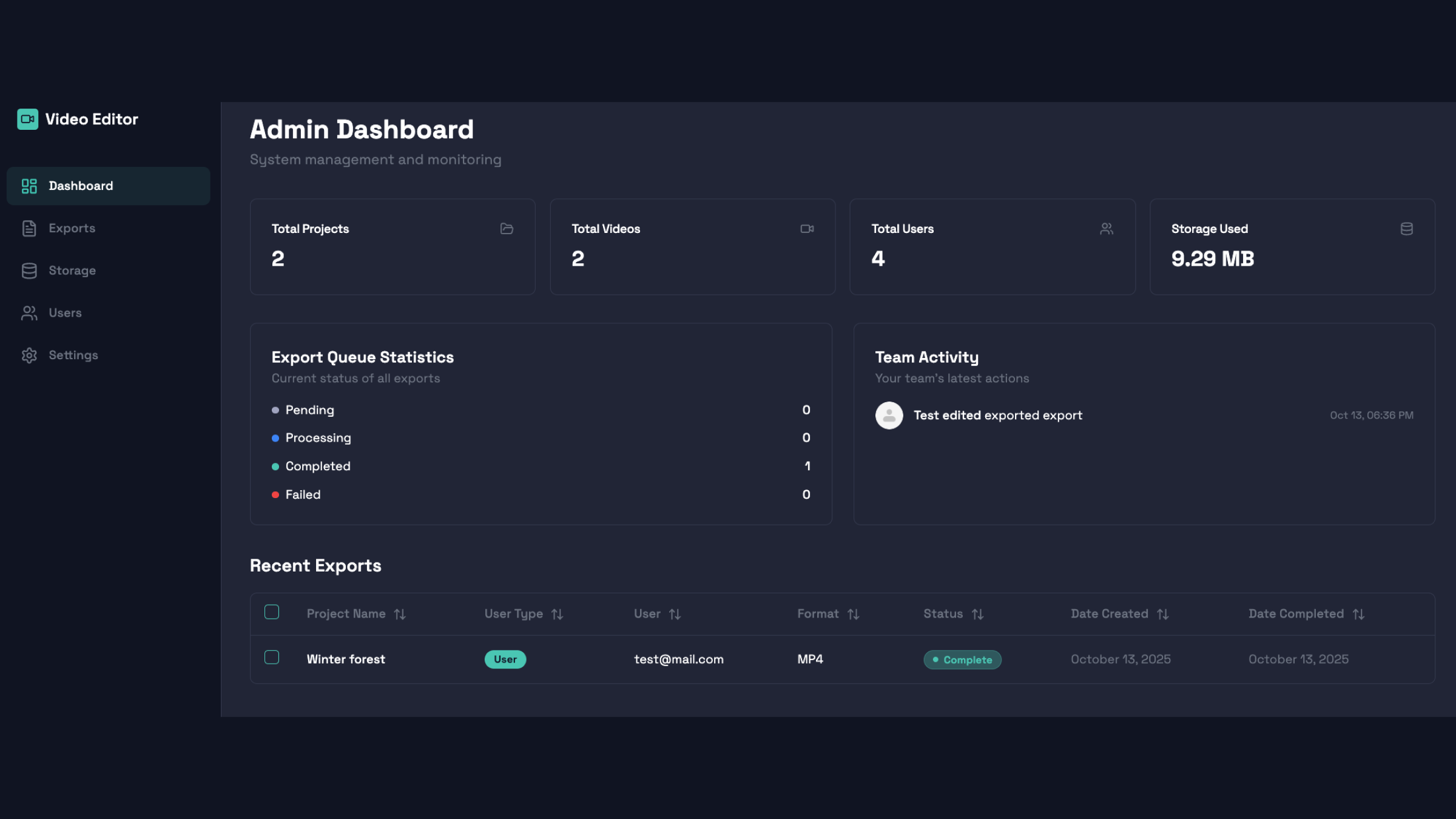Click the Exports document icon in sidebar
The width and height of the screenshot is (1456, 819).
coord(29,229)
